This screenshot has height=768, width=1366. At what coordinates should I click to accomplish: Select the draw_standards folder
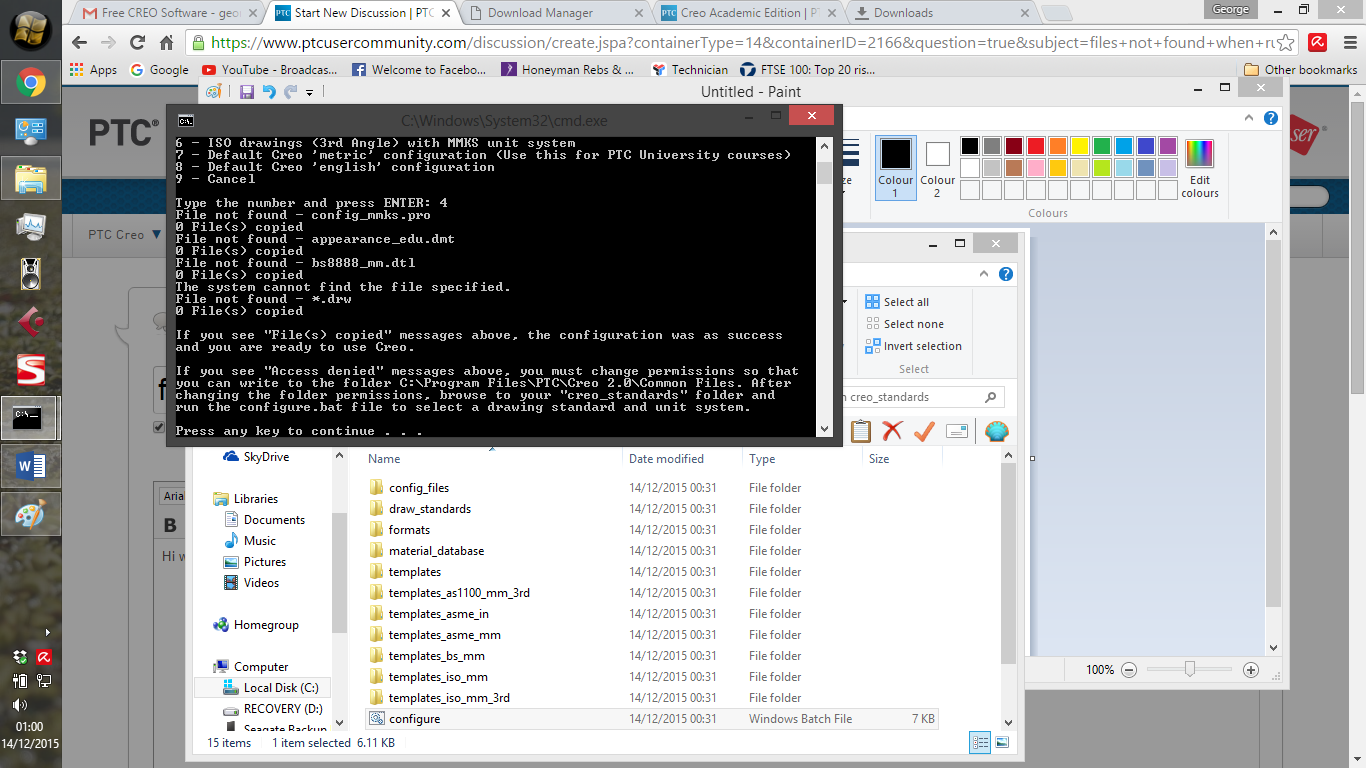tap(430, 509)
